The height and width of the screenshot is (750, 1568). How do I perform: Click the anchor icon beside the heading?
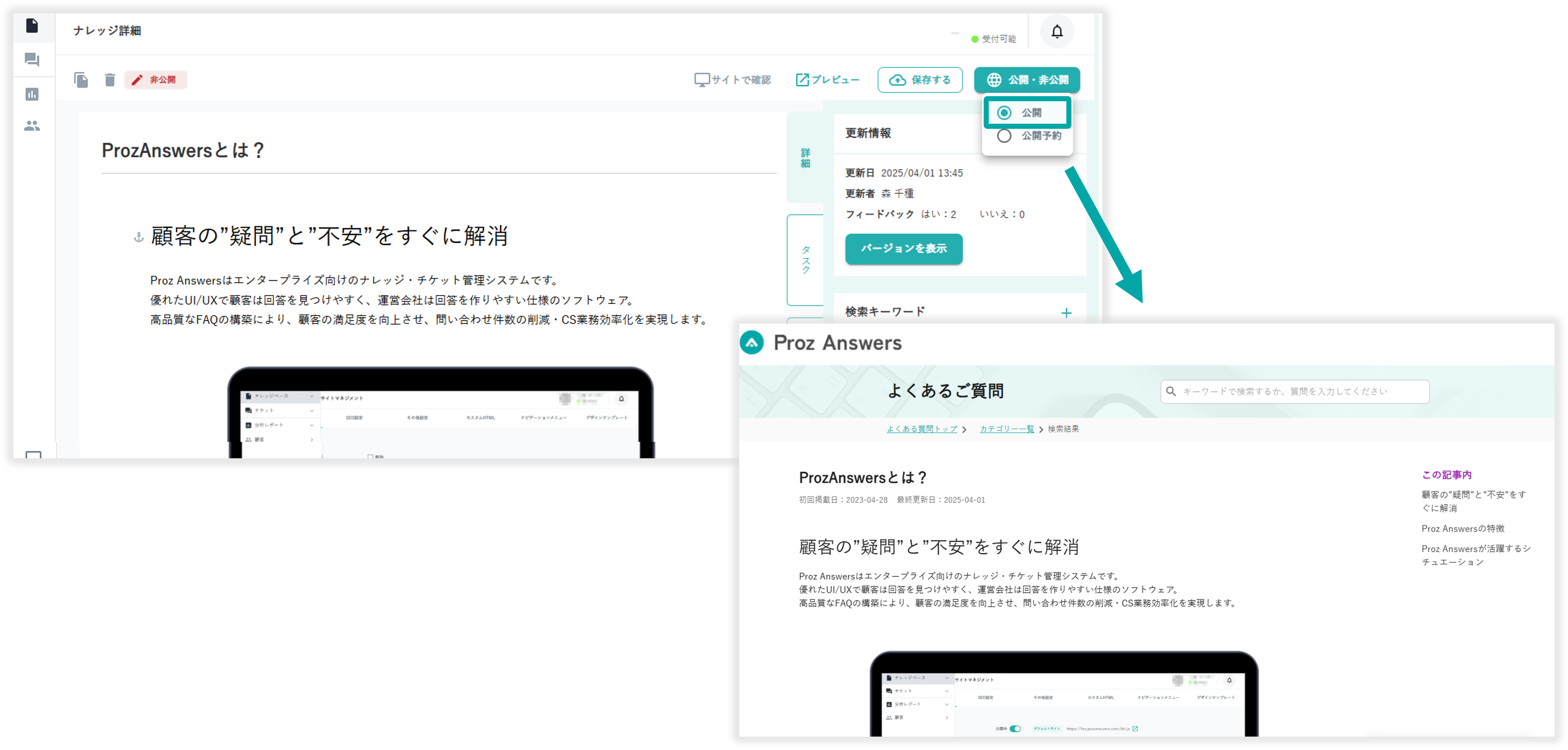(139, 237)
